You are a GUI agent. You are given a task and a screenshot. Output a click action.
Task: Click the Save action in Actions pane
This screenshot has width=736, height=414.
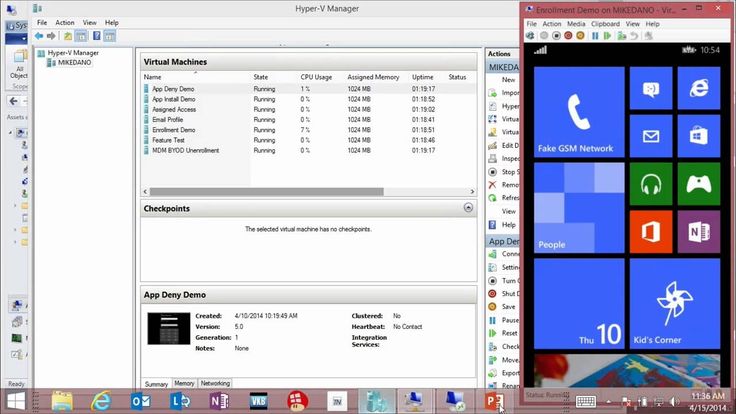coord(508,307)
